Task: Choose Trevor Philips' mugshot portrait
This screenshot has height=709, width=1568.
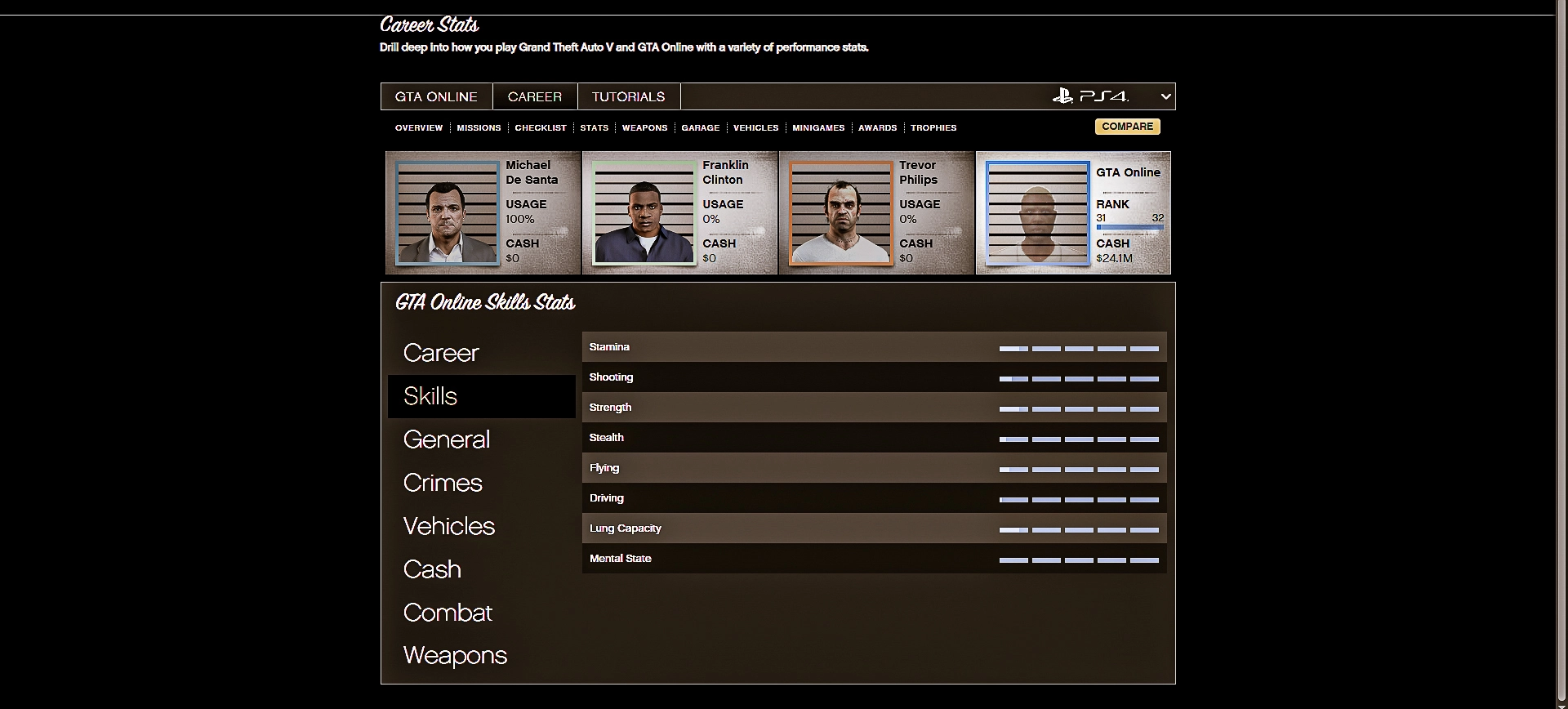Action: pos(840,213)
